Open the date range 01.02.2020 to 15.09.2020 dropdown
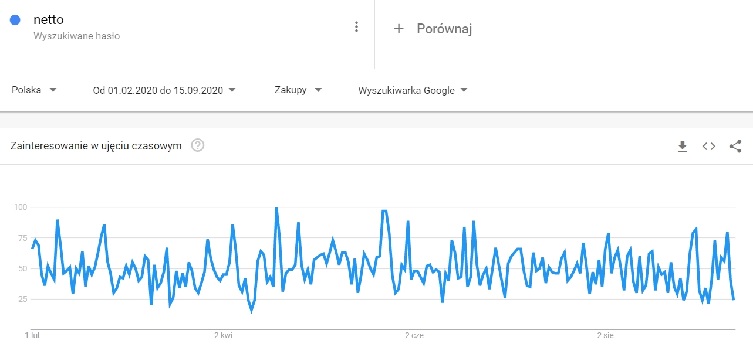This screenshot has width=753, height=364. pos(164,90)
